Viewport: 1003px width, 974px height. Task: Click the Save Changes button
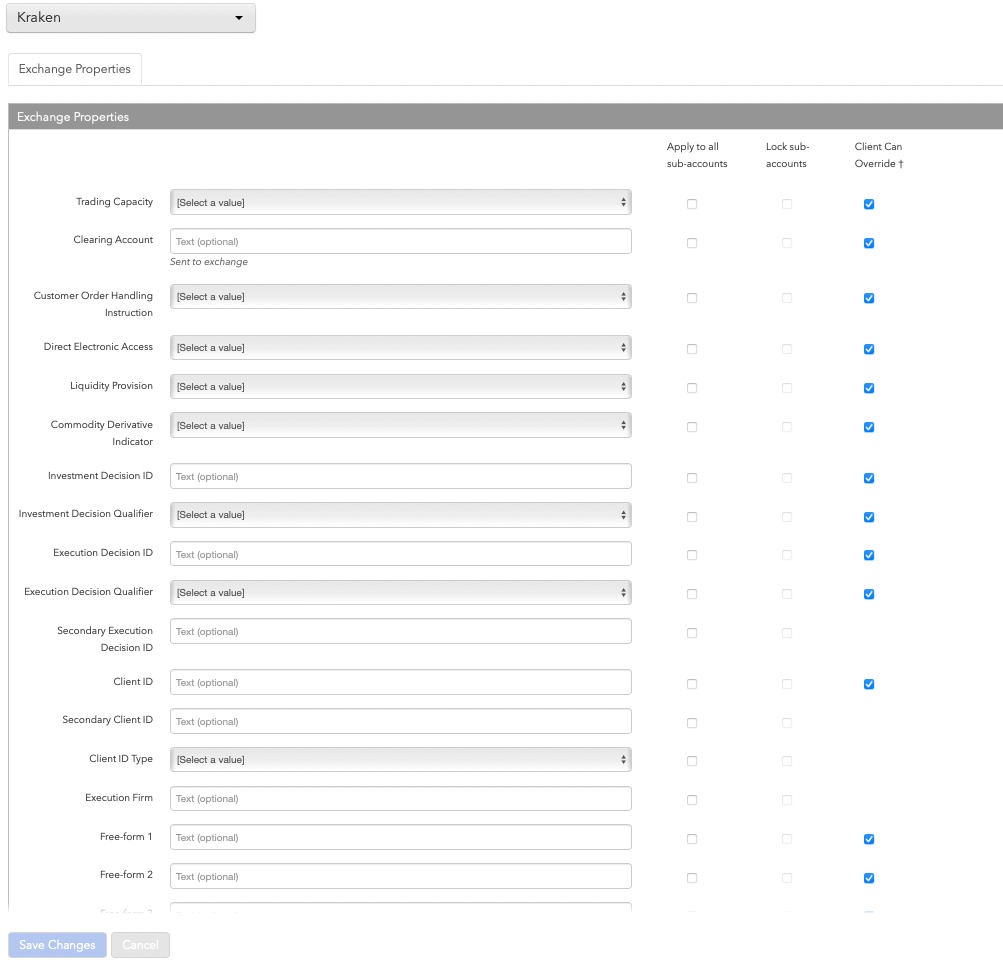pyautogui.click(x=57, y=945)
